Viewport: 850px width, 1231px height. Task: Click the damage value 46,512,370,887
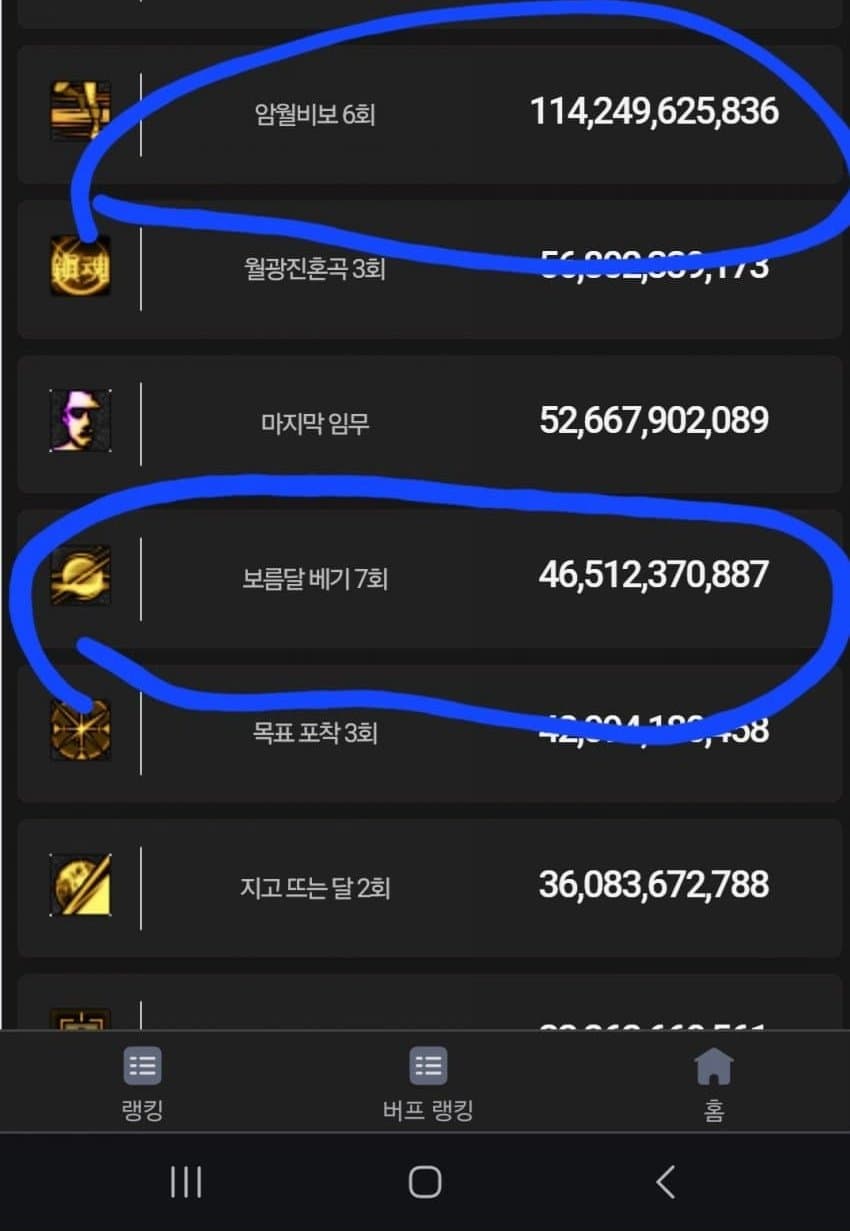coord(654,575)
